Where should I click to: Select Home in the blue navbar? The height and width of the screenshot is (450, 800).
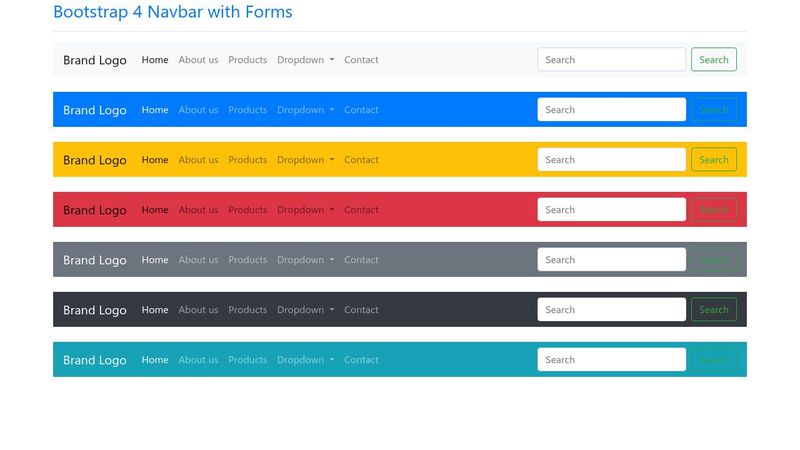(155, 110)
